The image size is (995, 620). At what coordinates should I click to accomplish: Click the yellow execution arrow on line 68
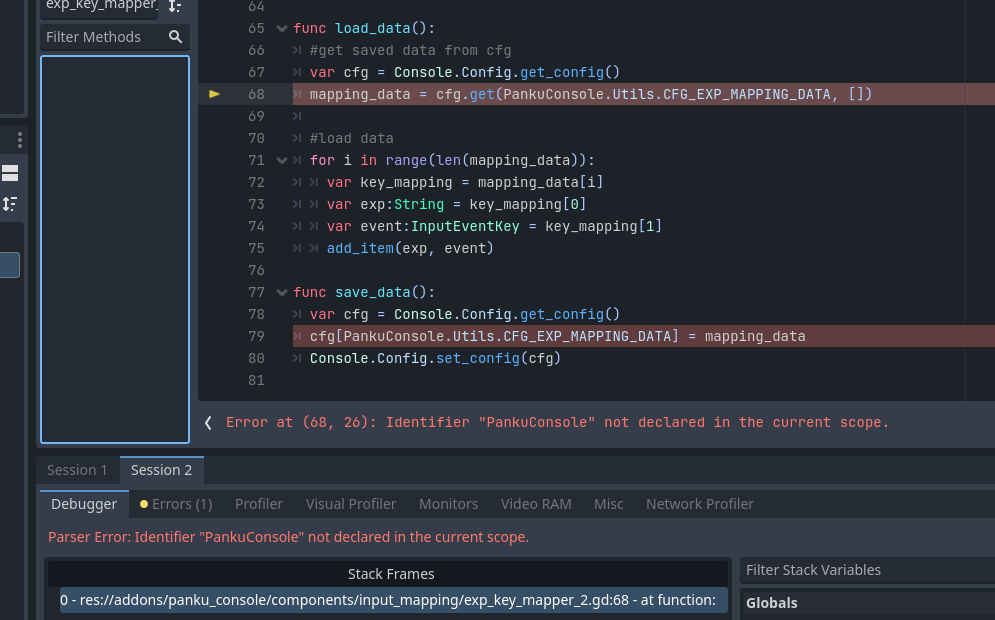click(214, 93)
